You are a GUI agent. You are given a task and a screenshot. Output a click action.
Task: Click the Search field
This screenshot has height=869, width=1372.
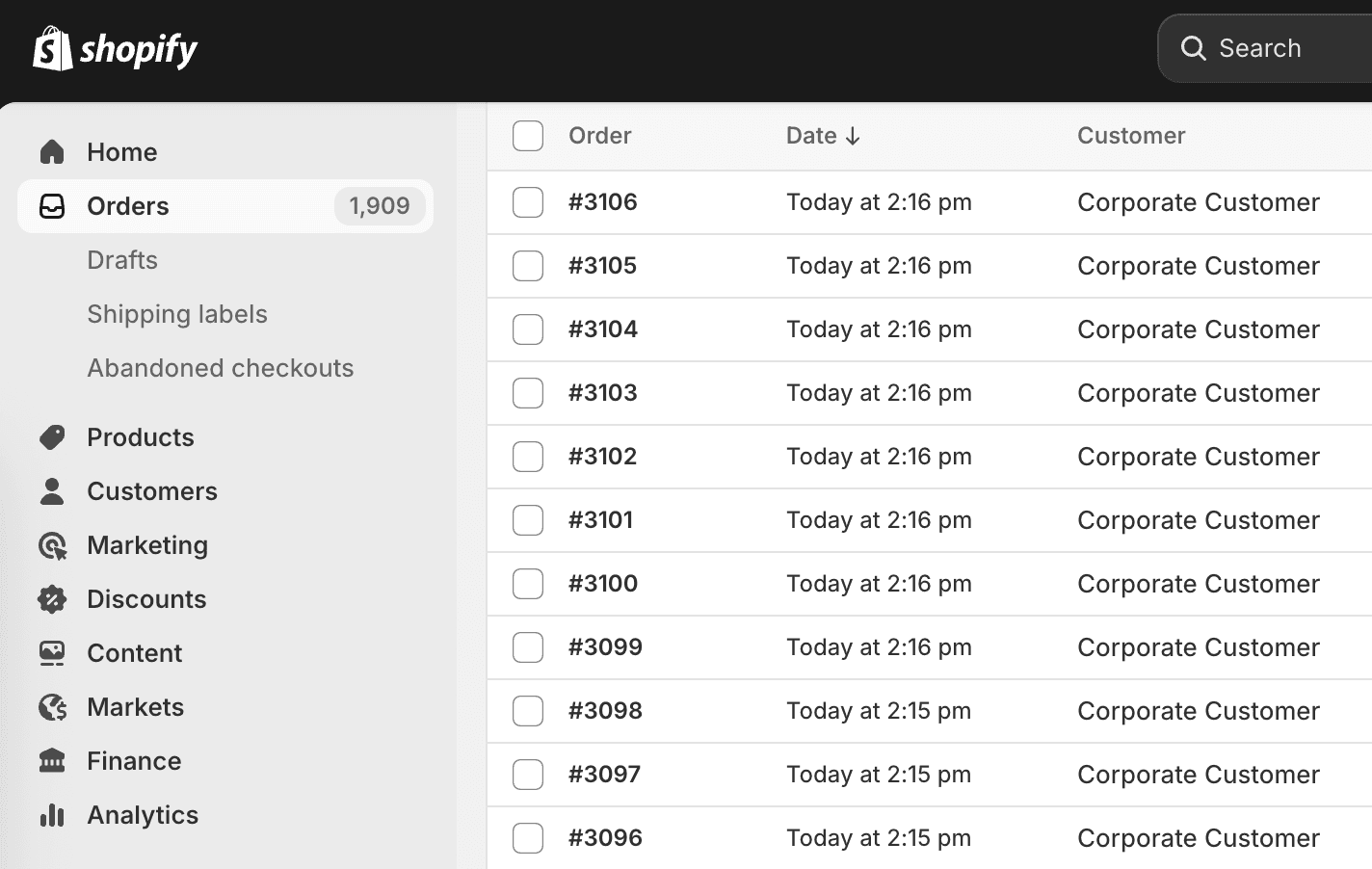click(x=1264, y=48)
